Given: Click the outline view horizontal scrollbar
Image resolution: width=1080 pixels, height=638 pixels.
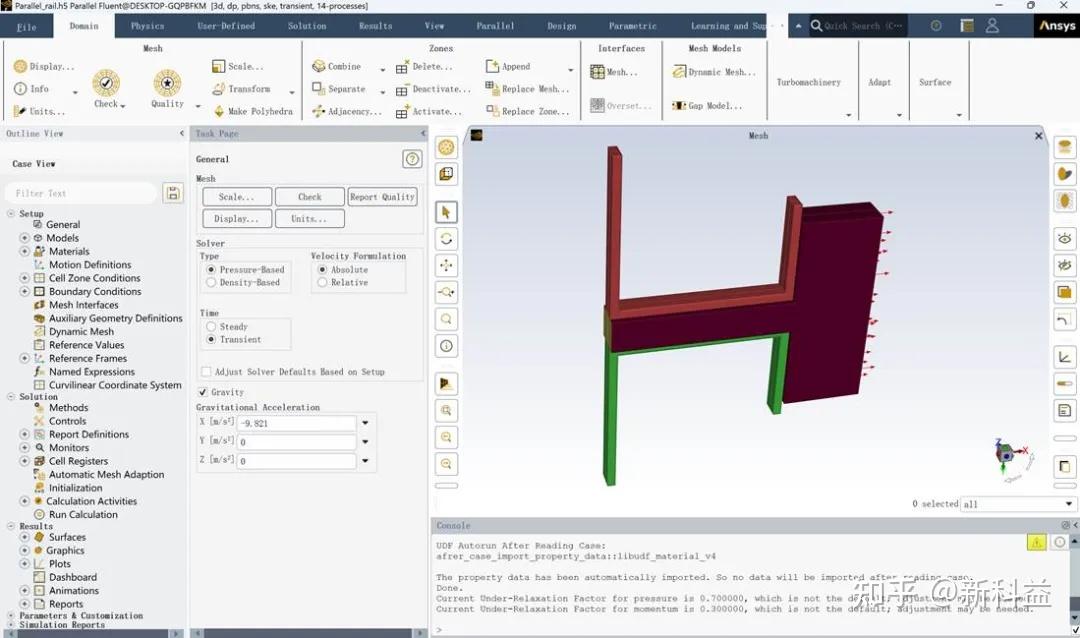Looking at the screenshot, I should tap(94, 633).
